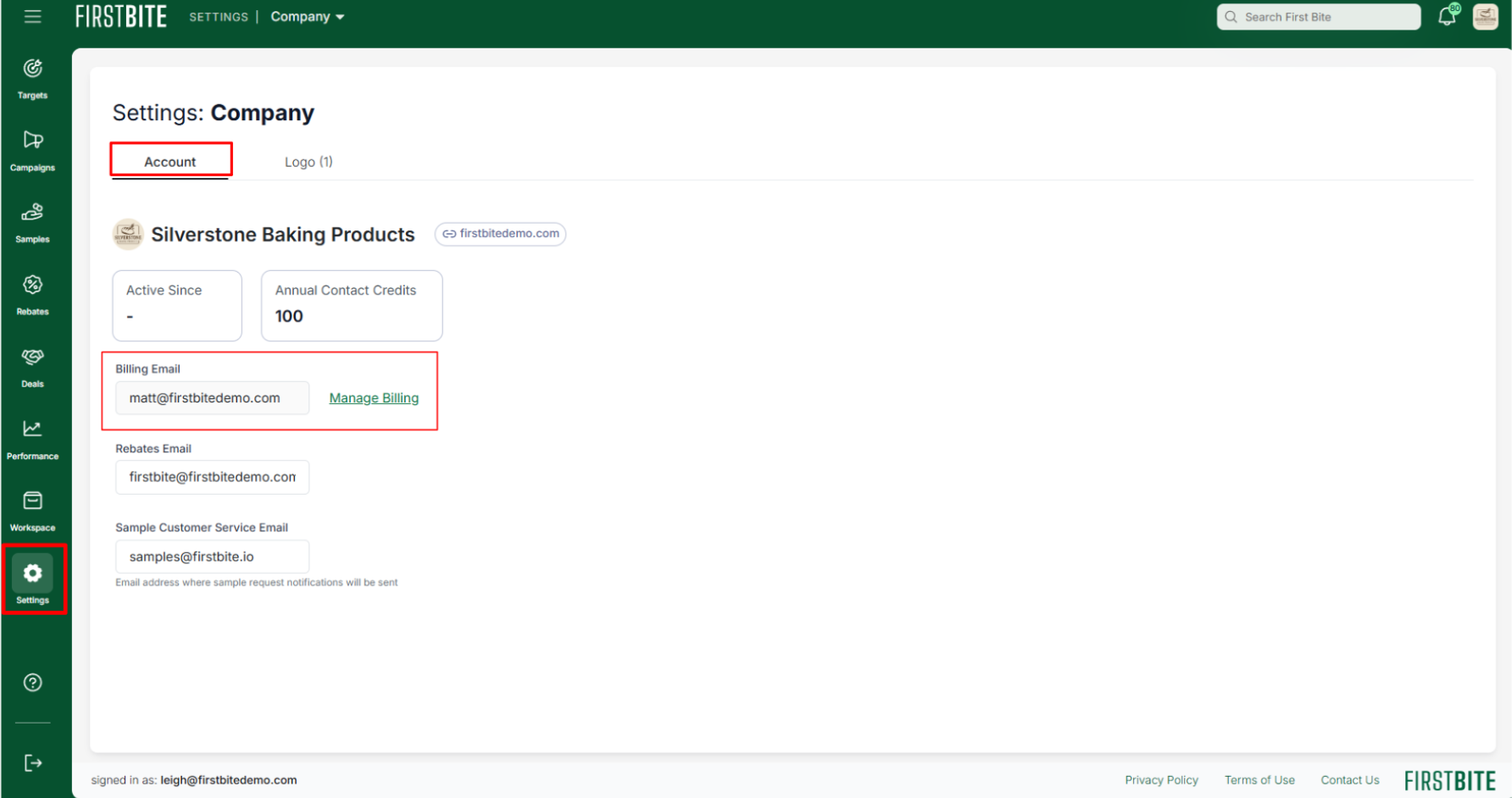Screen dimensions: 1512x798
Task: Click the footer FirstBite logo
Action: [x=1449, y=780]
